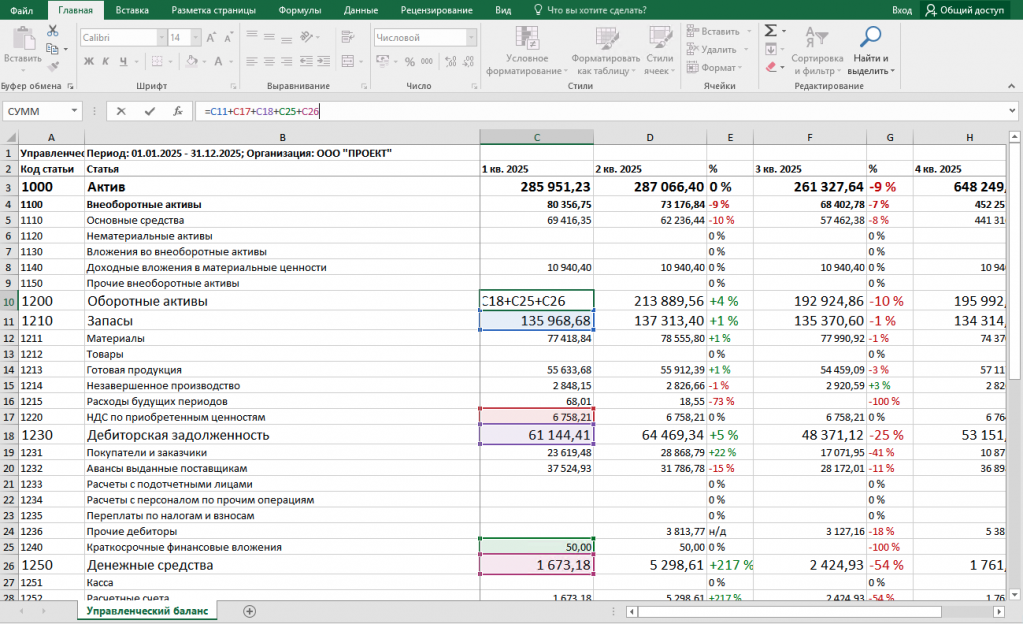
Task: Click the Clear eraser icon
Action: click(771, 67)
